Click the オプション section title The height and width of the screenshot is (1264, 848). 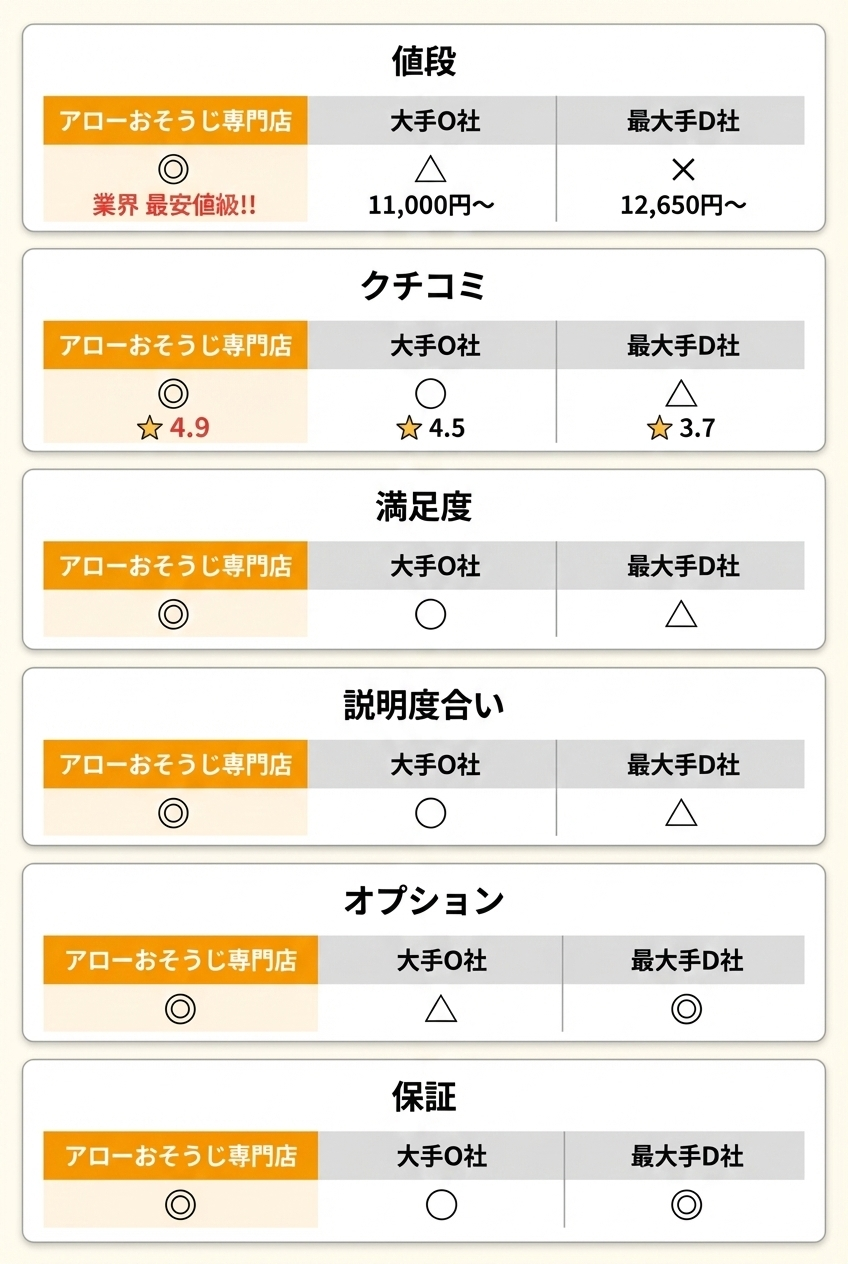click(424, 901)
